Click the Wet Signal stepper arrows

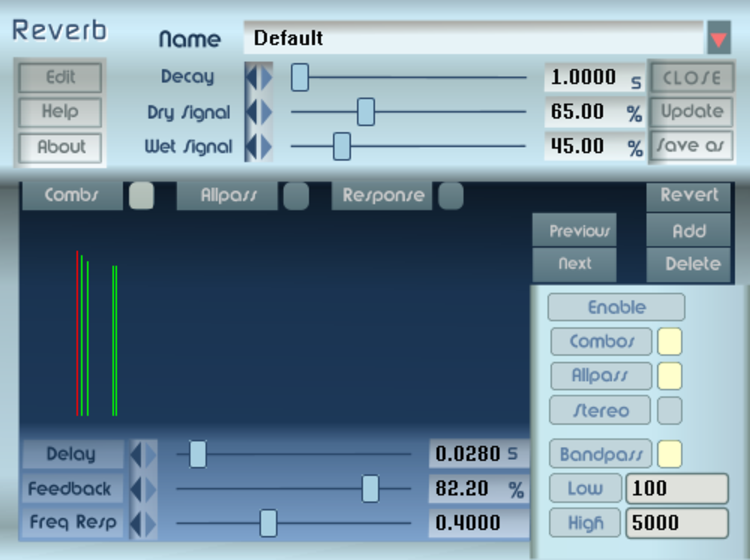point(258,146)
